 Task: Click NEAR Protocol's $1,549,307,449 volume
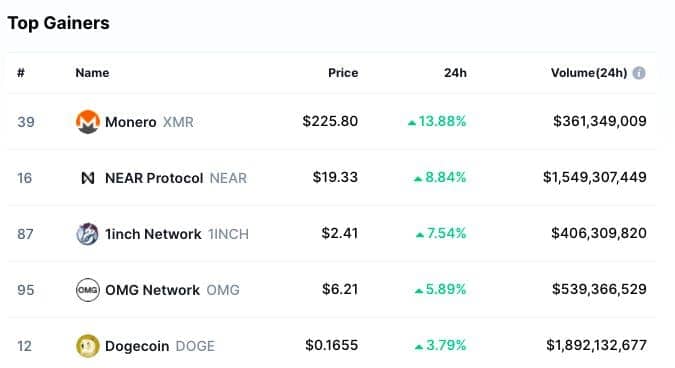(594, 177)
